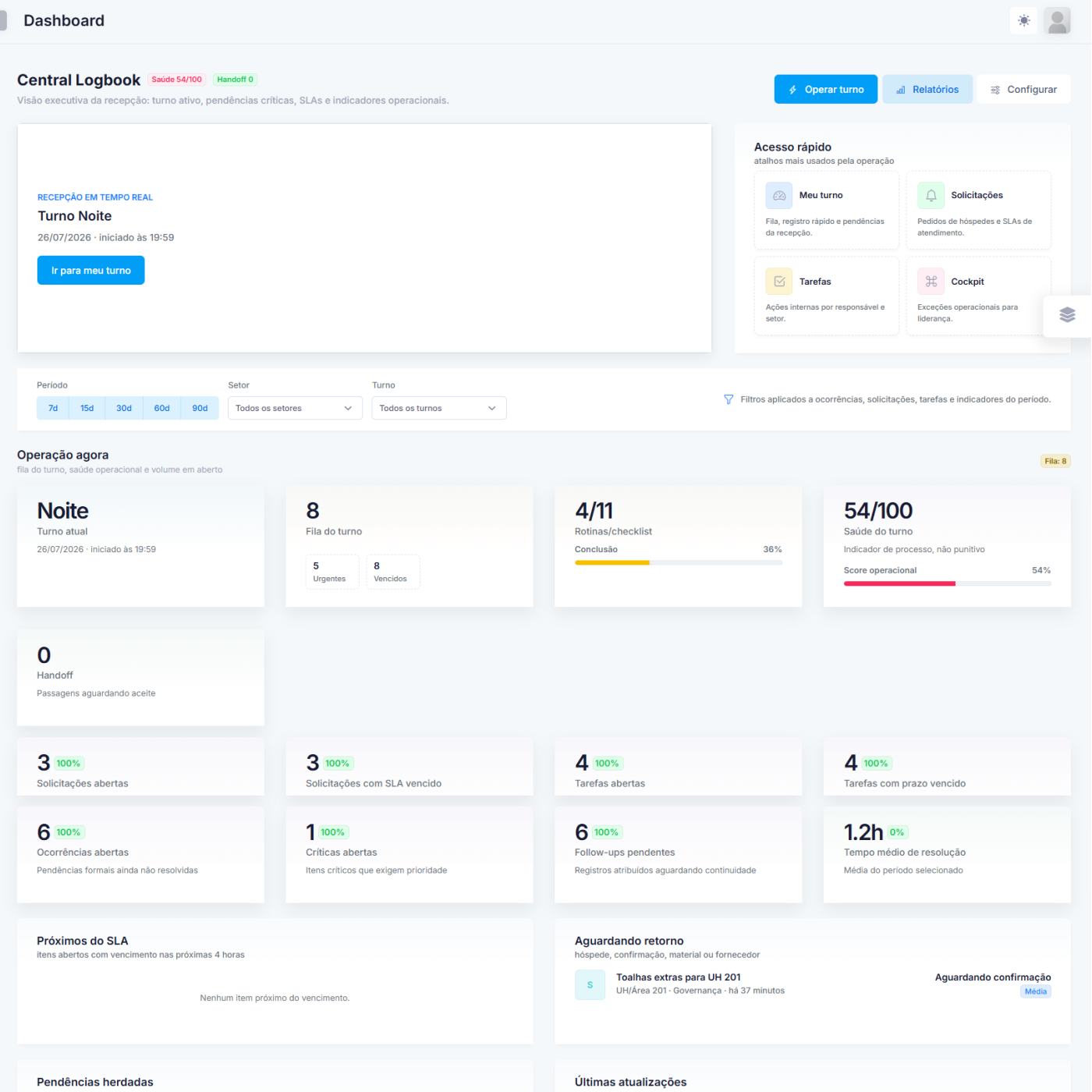Click the Score operacional progress bar
The width and height of the screenshot is (1092, 1092).
click(948, 583)
